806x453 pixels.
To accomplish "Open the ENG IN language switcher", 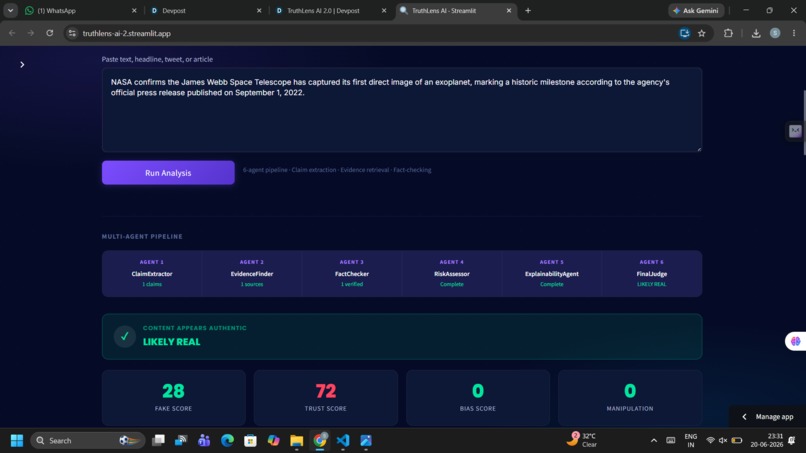I will [691, 441].
